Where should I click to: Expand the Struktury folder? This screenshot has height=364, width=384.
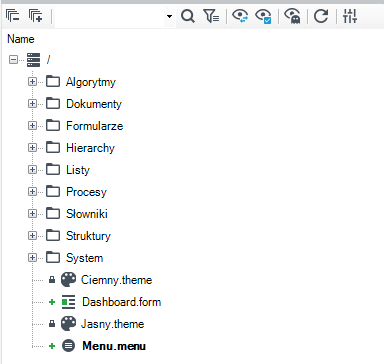click(x=32, y=236)
